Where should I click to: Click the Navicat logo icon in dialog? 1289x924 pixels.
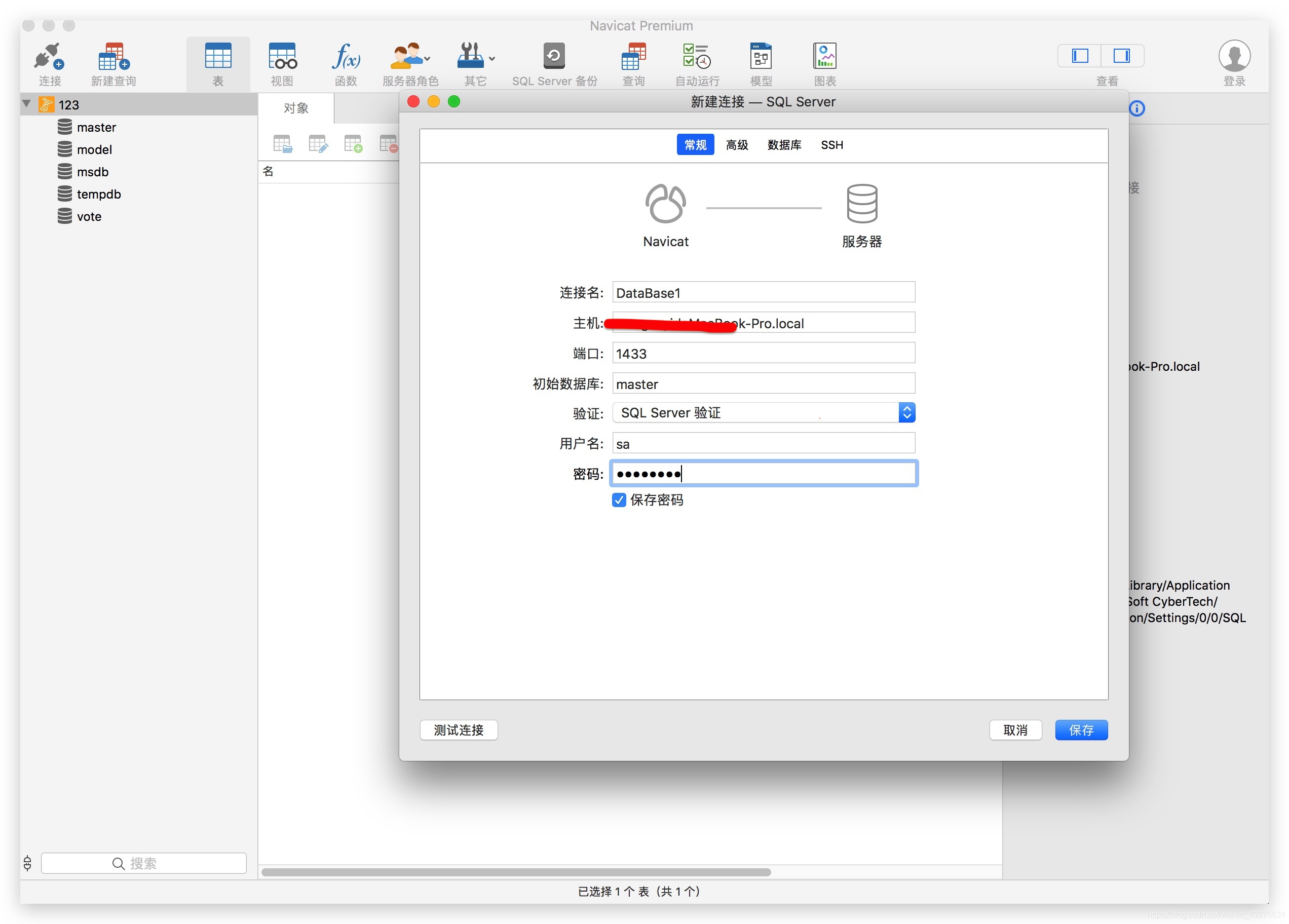(x=666, y=204)
